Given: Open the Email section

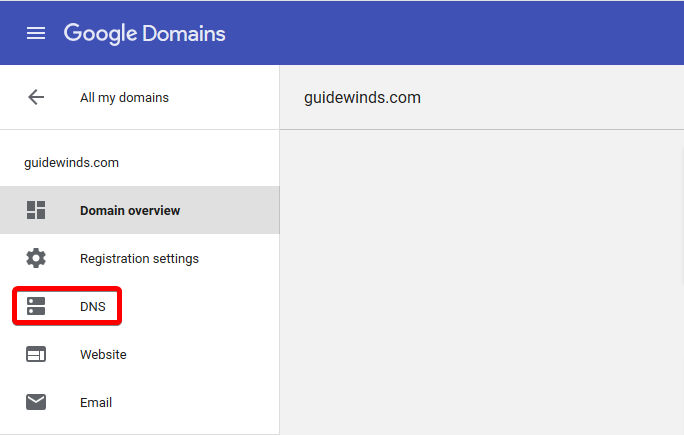Looking at the screenshot, I should click(140, 402).
